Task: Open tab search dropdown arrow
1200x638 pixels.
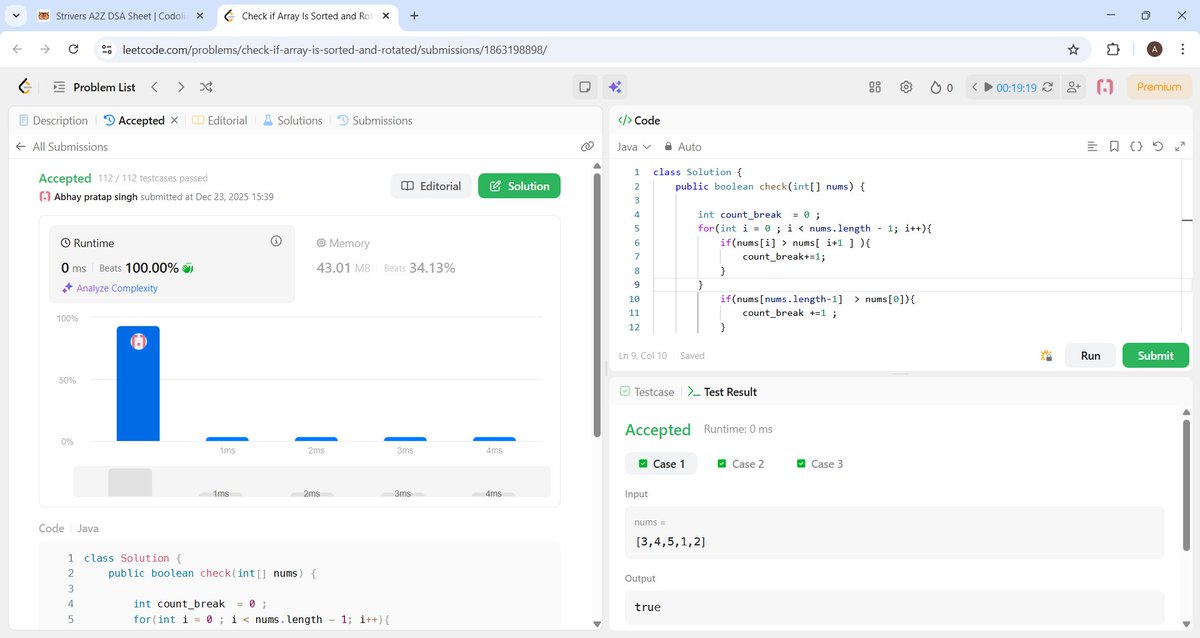Action: [15, 16]
